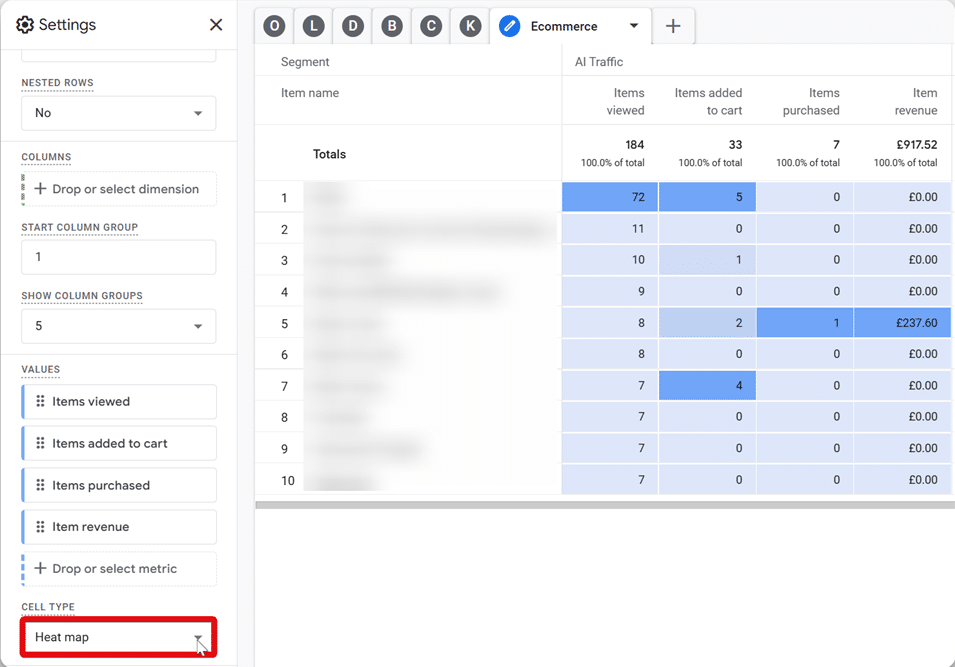Add a new tab with the plus

[x=673, y=26]
